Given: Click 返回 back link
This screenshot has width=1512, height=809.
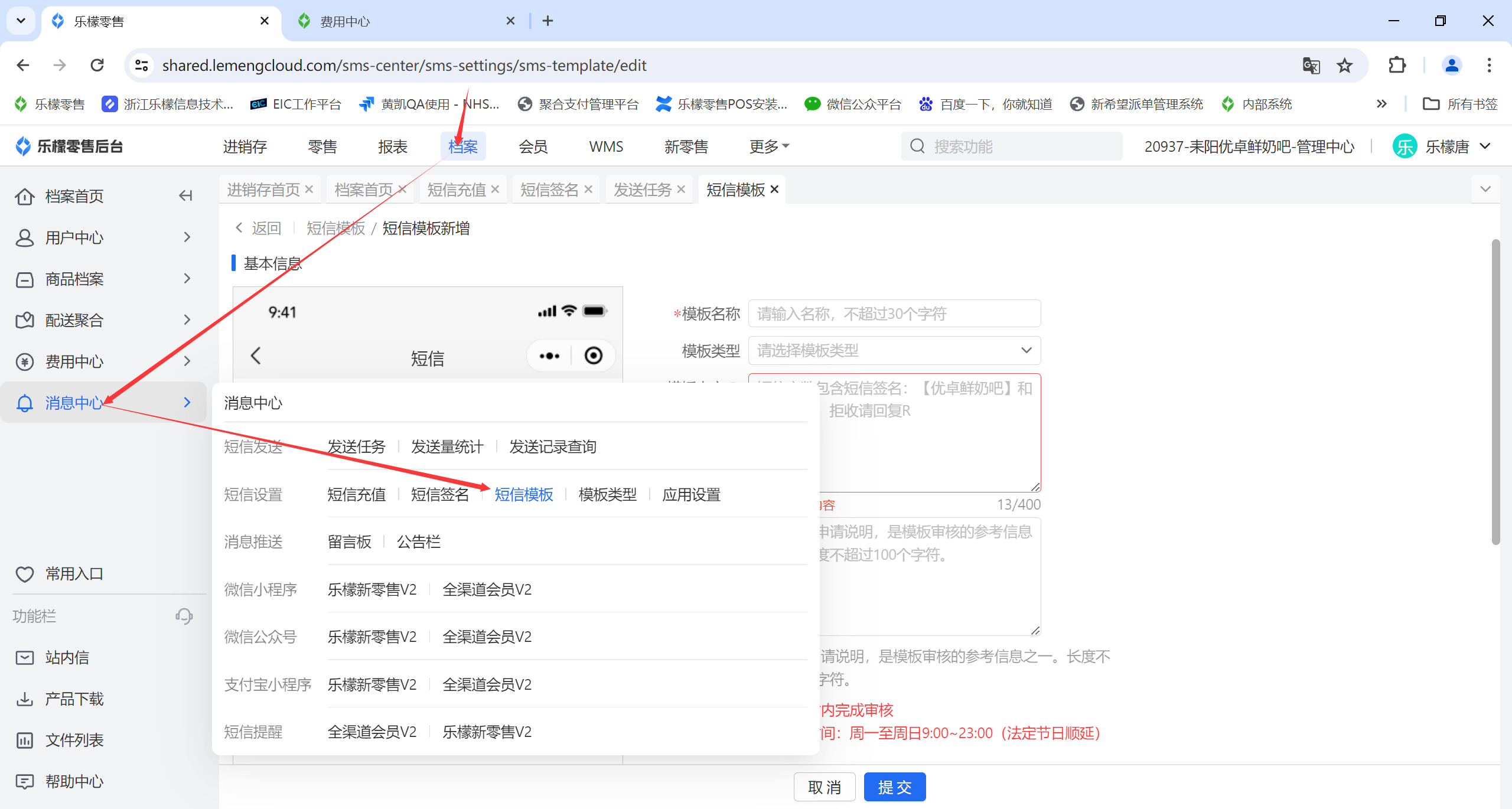Looking at the screenshot, I should [x=258, y=228].
